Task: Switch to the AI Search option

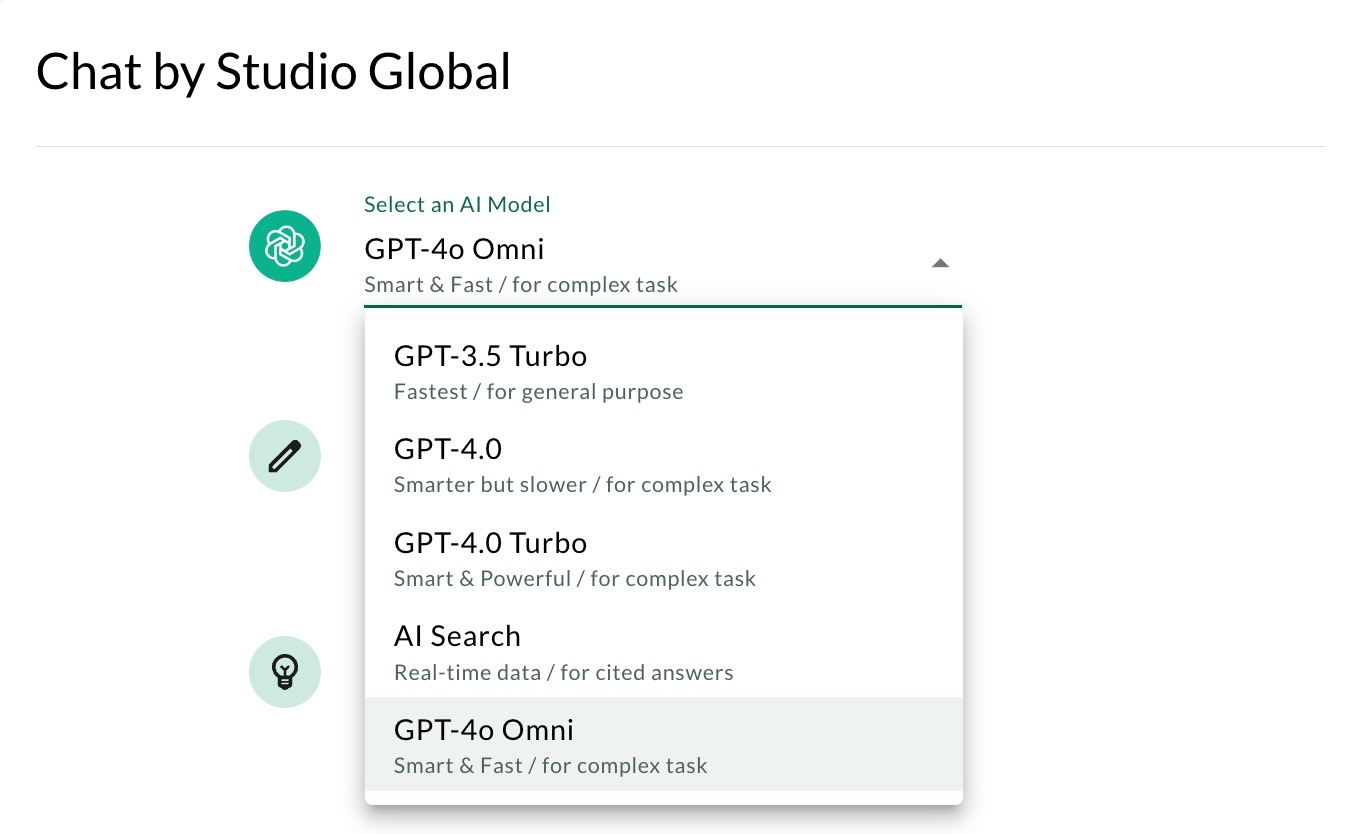Action: tap(663, 651)
